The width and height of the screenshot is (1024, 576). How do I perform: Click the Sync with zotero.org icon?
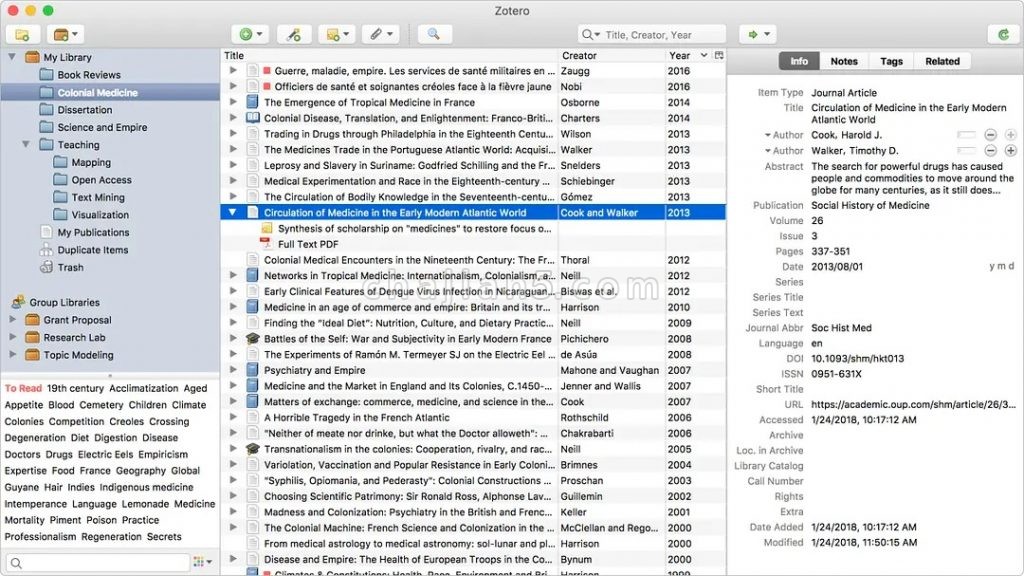pos(1004,35)
